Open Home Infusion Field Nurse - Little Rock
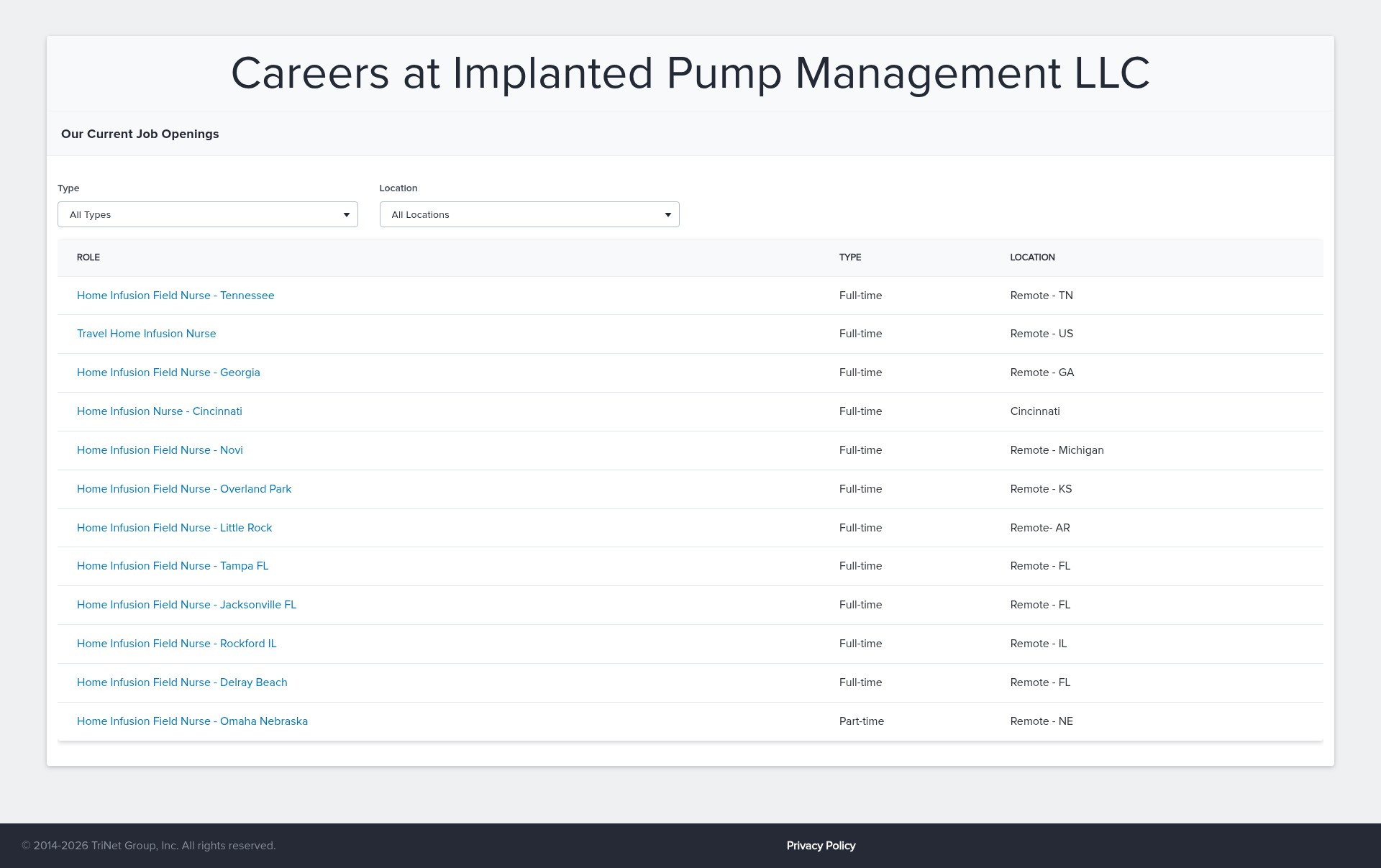 (x=175, y=528)
